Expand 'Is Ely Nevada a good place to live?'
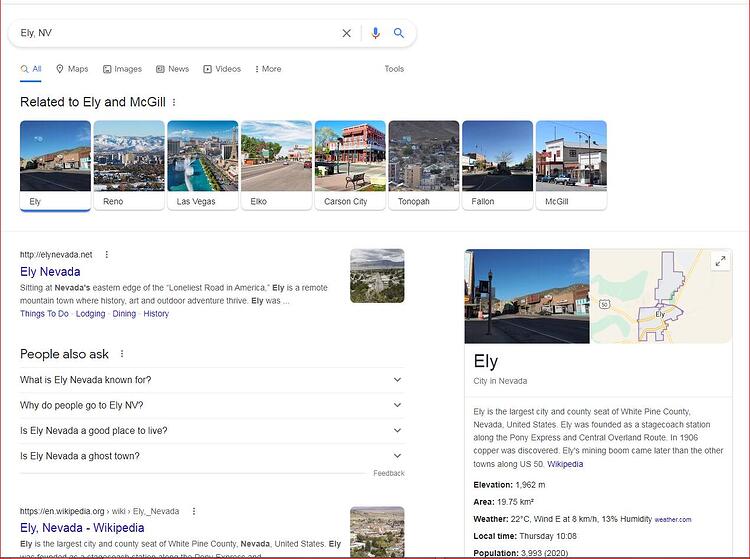The height and width of the screenshot is (559, 750). pos(212,431)
